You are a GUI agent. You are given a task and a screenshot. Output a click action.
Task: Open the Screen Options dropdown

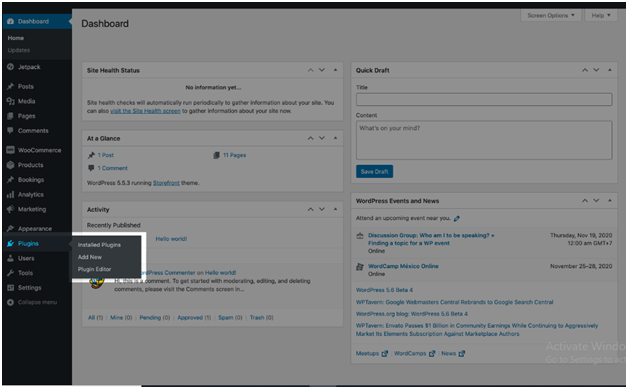coord(551,15)
